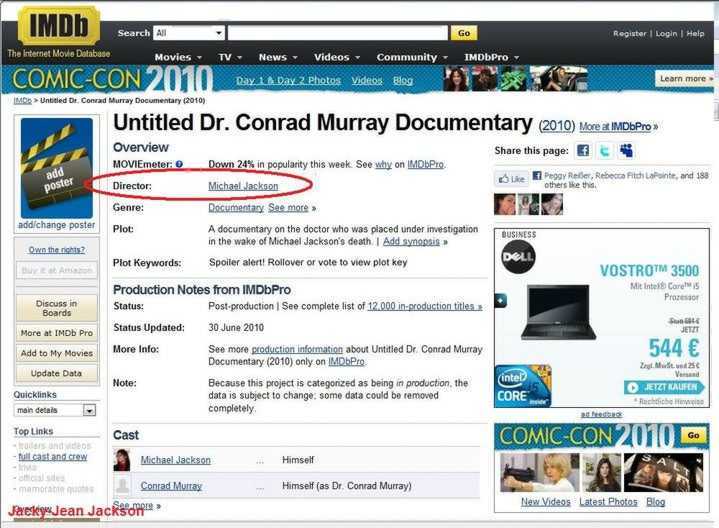Viewport: 719px width, 528px height.
Task: Open Comic-Con banner Videos link
Action: point(367,80)
